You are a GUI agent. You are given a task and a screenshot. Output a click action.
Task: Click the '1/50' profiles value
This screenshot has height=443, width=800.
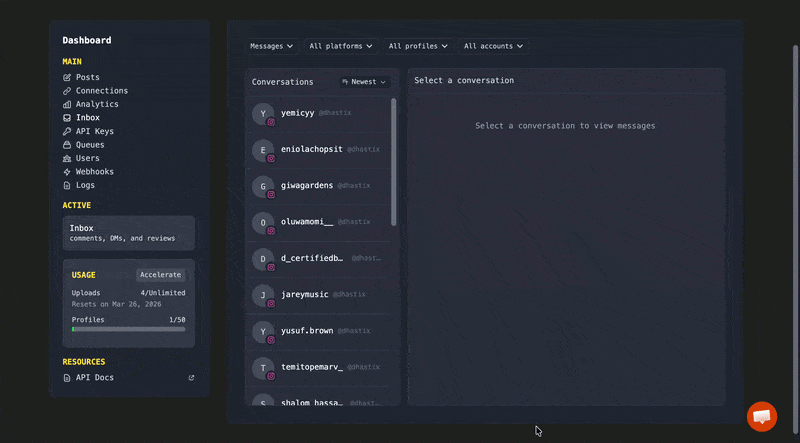pyautogui.click(x=177, y=320)
